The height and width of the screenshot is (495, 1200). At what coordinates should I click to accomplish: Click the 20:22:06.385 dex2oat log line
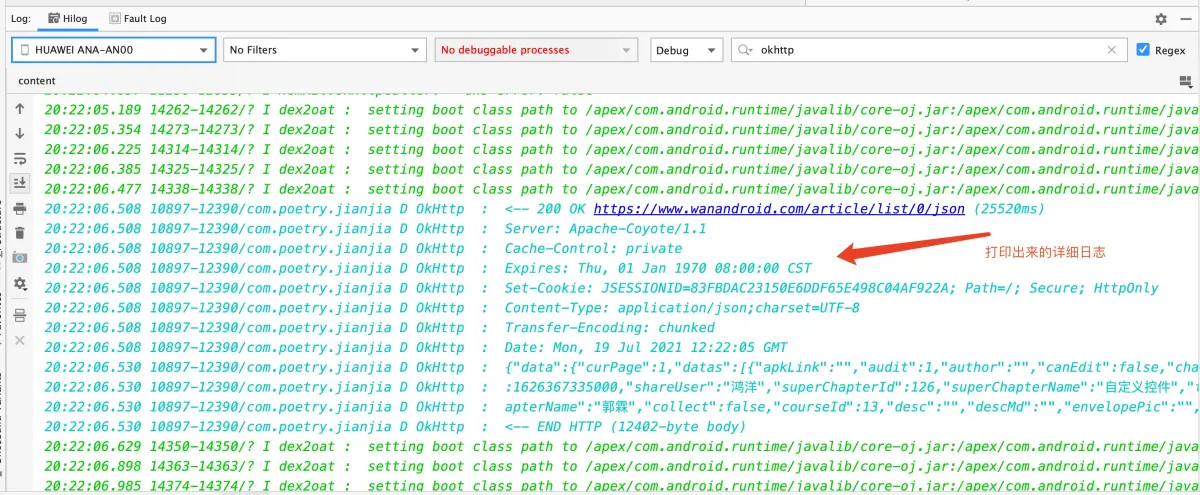[x=620, y=169]
